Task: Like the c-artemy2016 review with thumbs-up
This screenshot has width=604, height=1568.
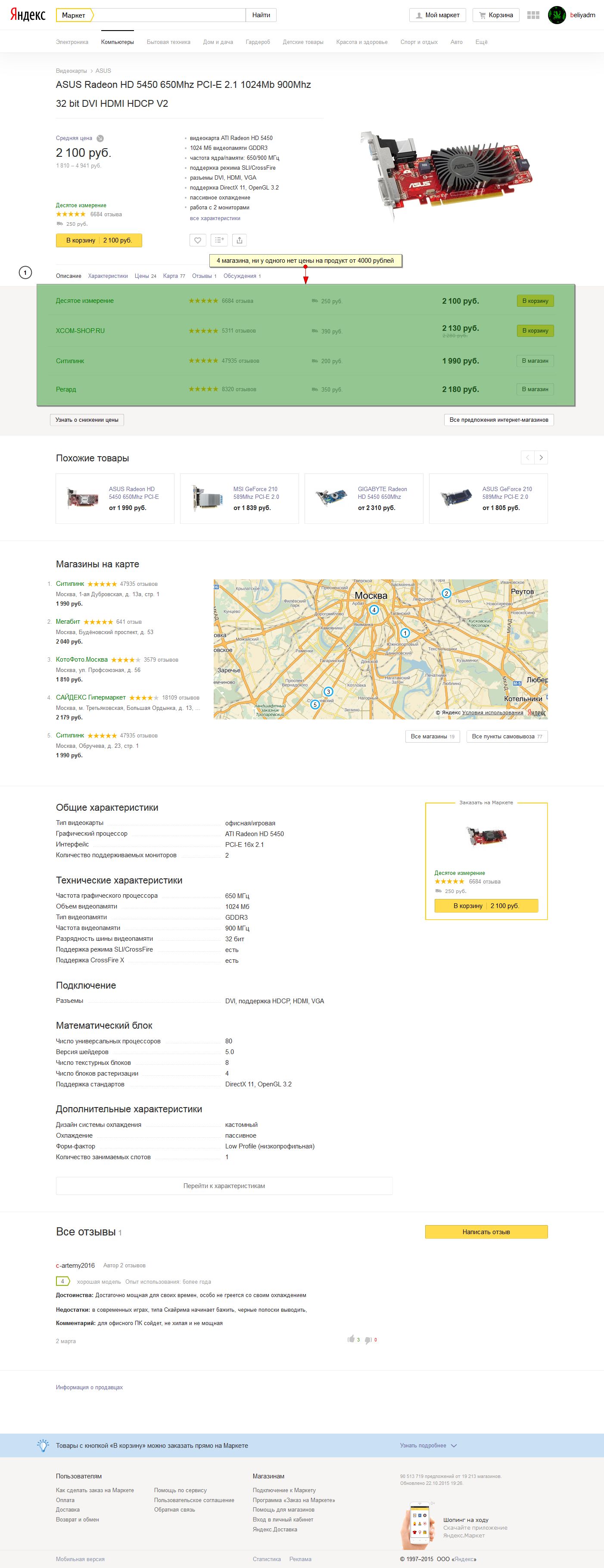Action: pyautogui.click(x=351, y=1338)
